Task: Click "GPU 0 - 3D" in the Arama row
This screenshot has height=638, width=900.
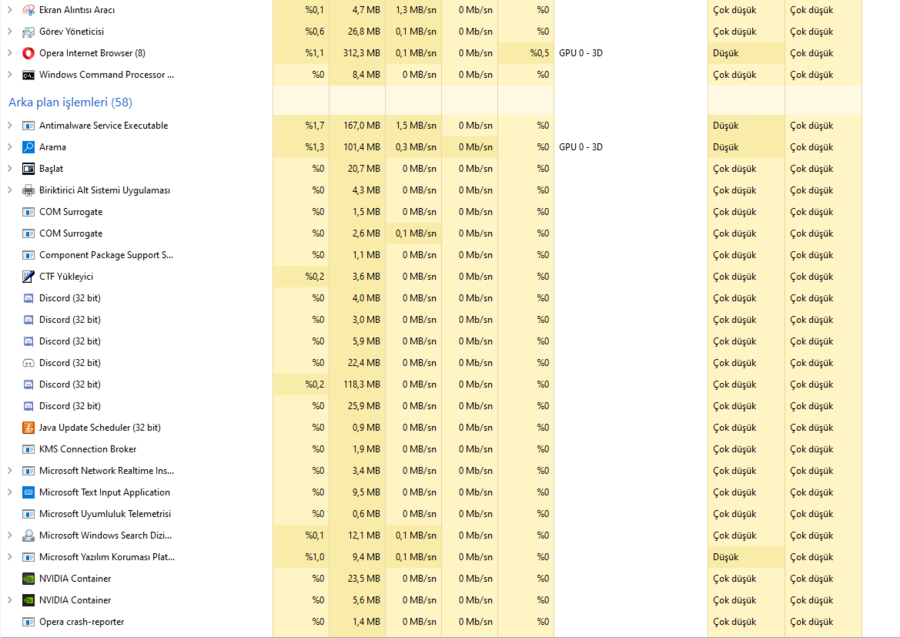Action: pos(580,147)
